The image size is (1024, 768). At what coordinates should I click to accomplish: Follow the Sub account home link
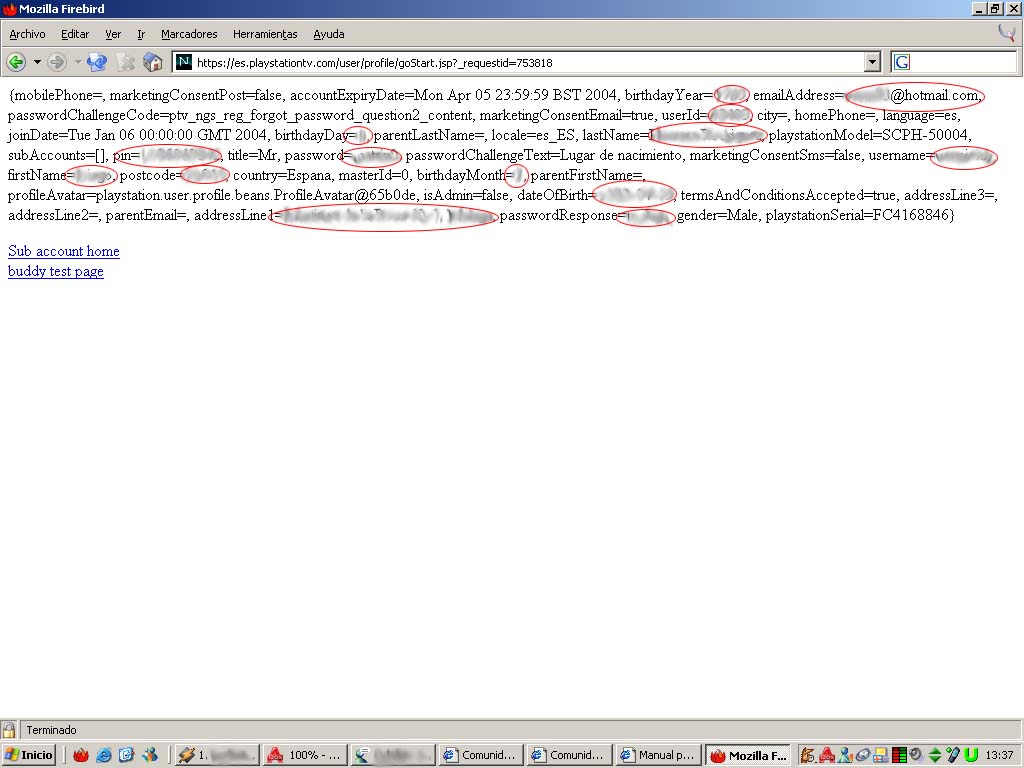click(x=64, y=251)
